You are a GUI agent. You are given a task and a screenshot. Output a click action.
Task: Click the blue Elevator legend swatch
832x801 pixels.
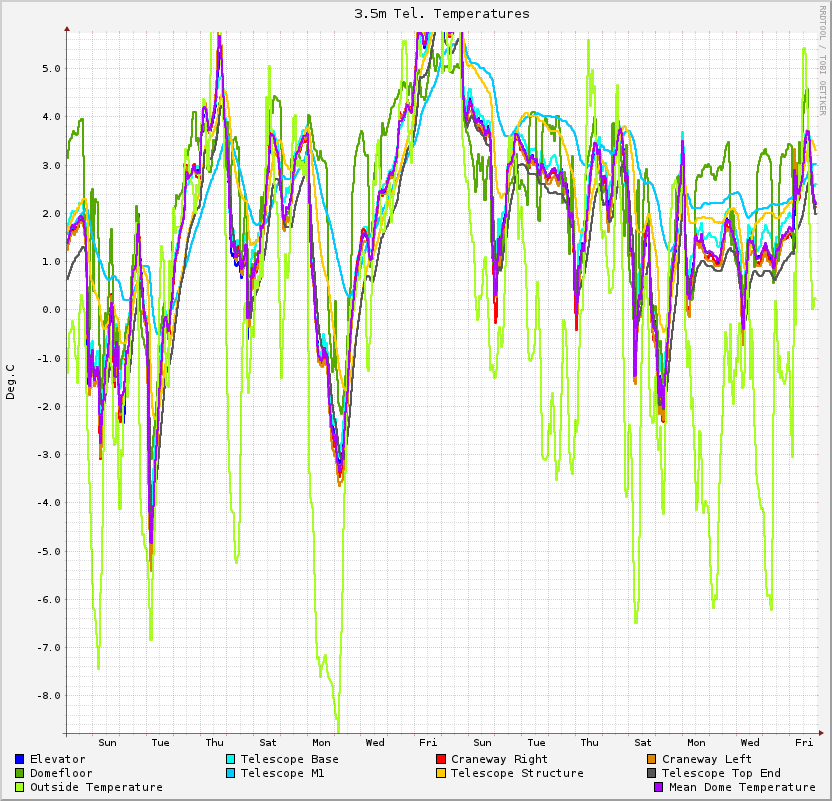click(20, 759)
